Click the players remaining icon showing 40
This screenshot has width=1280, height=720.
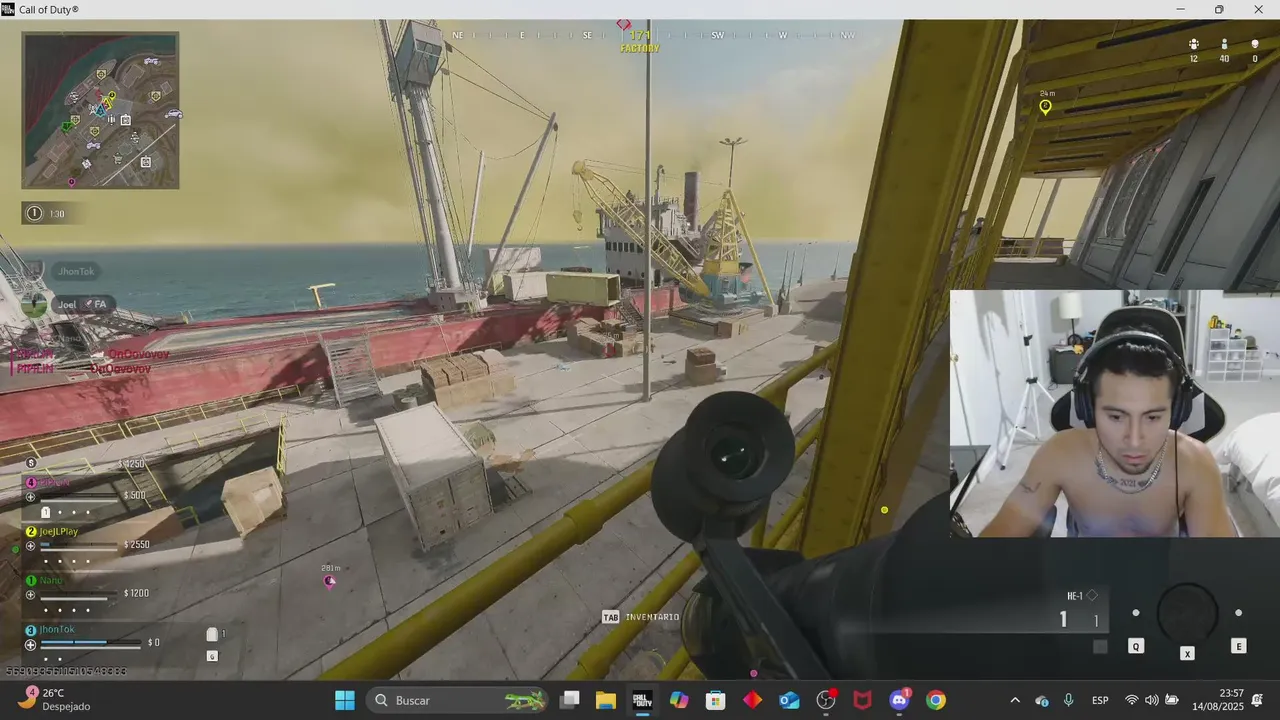point(1224,45)
